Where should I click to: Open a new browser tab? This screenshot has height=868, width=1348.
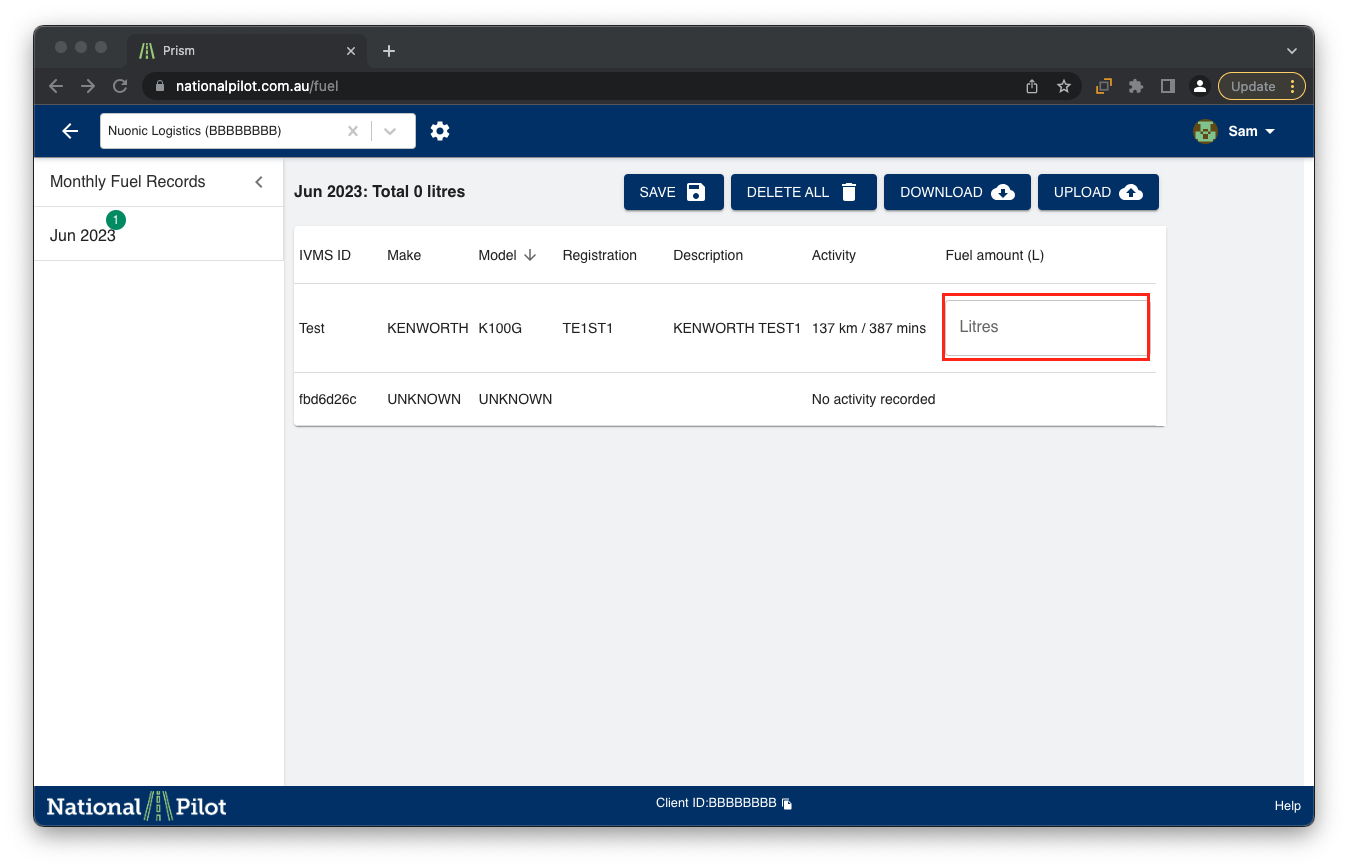coord(389,51)
